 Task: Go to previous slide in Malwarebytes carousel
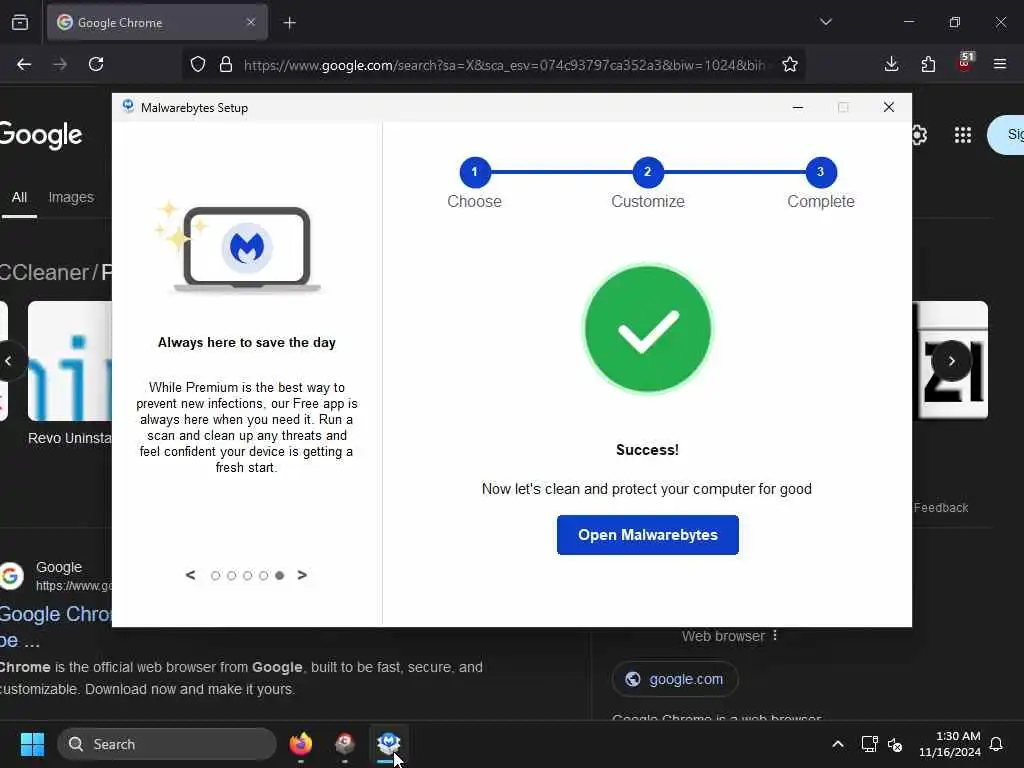[191, 575]
